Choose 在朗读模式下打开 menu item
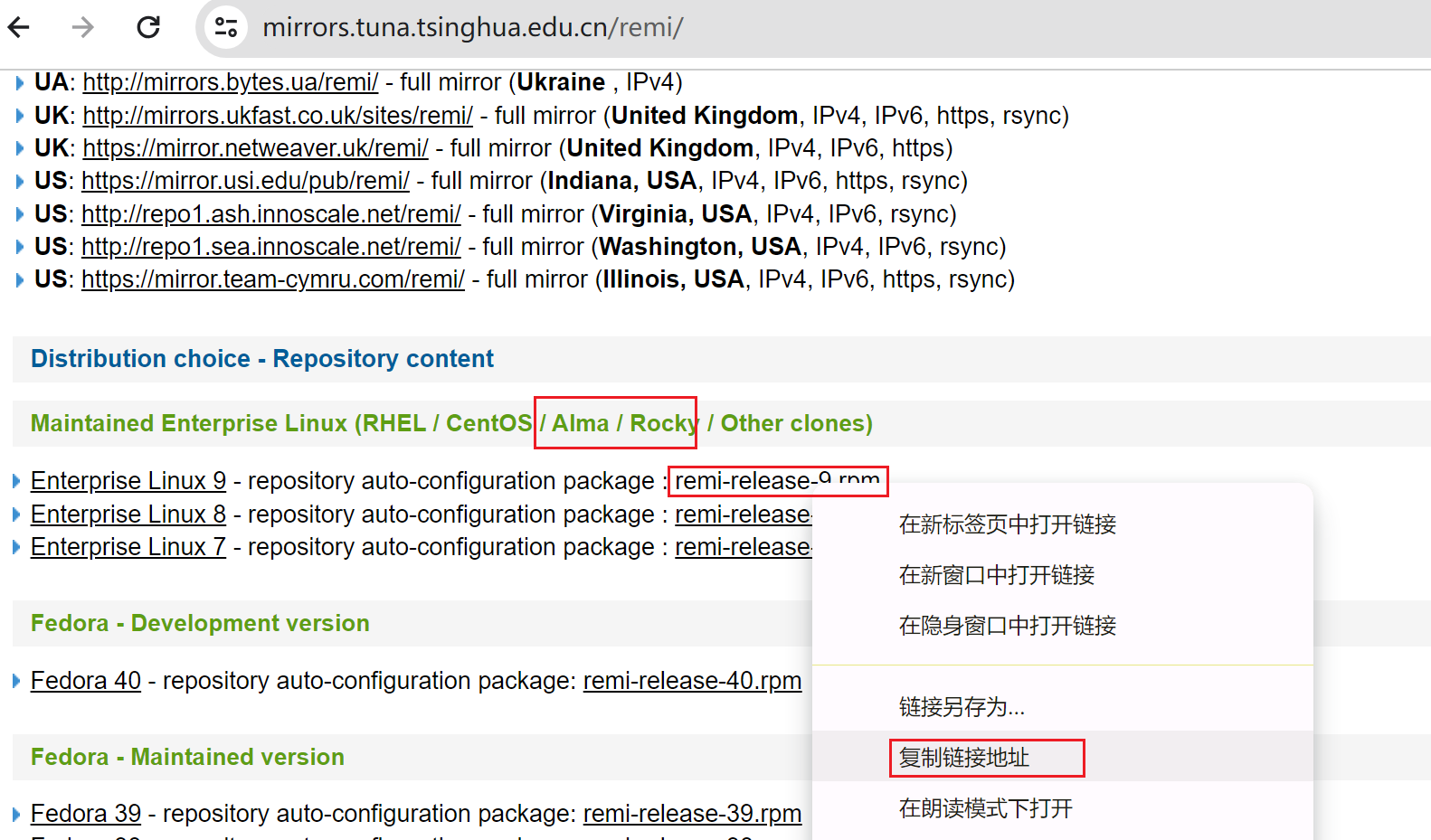1431x840 pixels. [985, 808]
